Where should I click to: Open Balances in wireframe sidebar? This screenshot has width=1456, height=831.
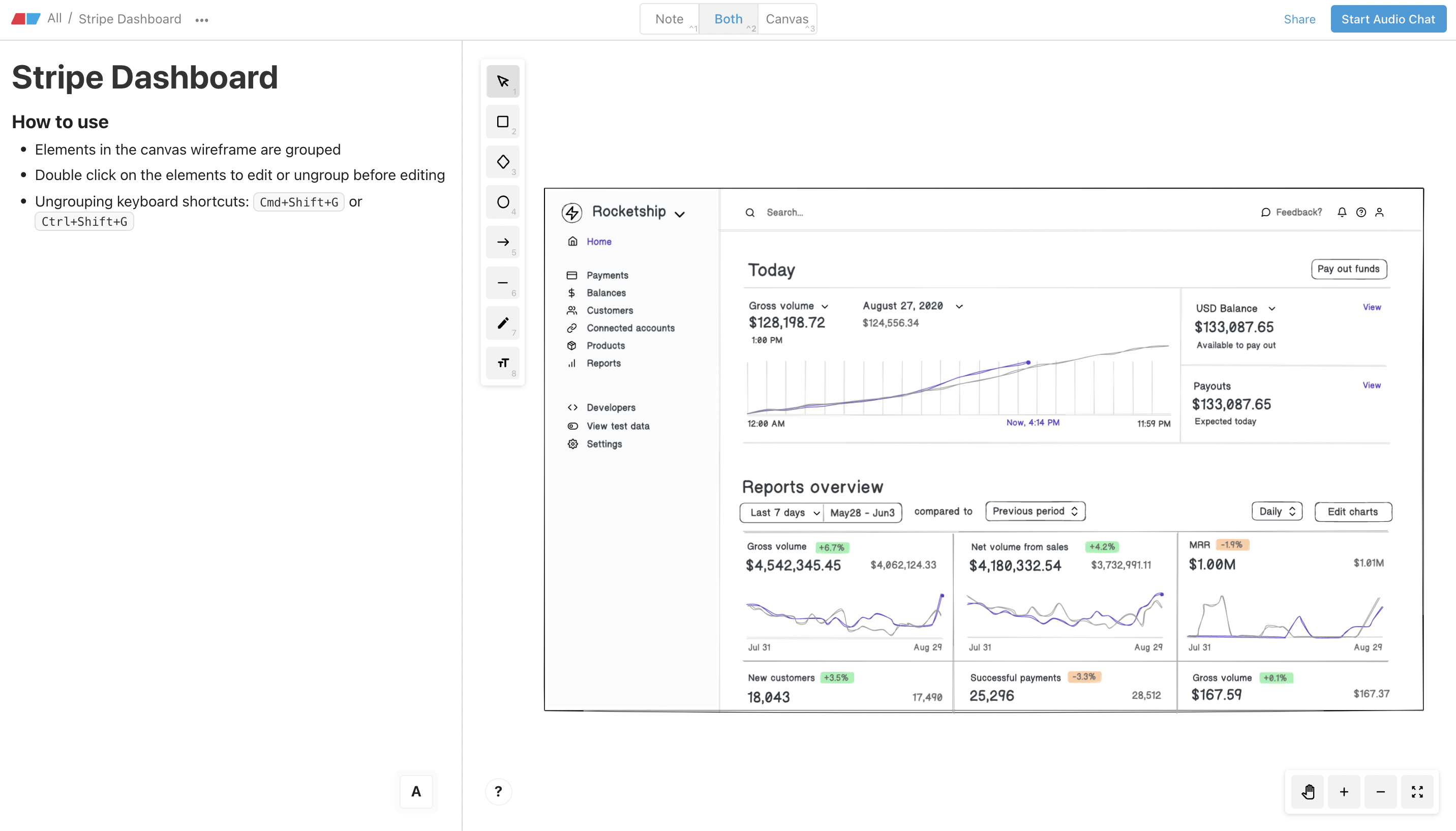606,293
